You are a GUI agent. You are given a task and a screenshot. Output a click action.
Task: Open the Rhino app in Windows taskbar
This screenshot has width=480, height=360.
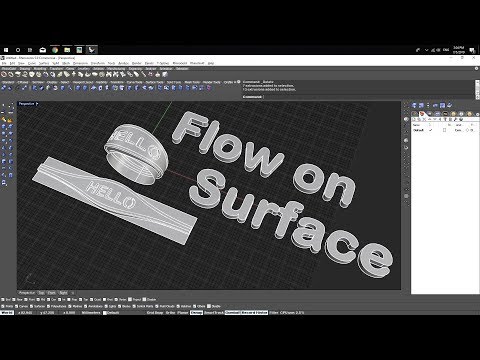[91, 50]
